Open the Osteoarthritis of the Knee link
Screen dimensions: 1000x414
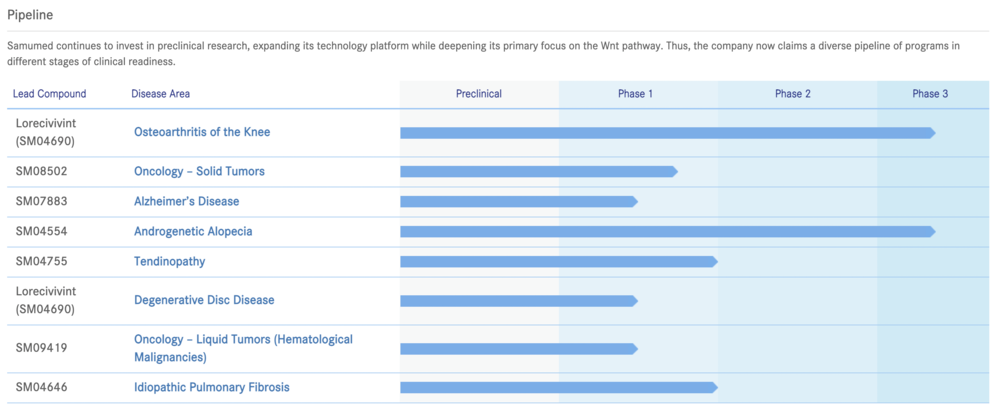coord(202,132)
